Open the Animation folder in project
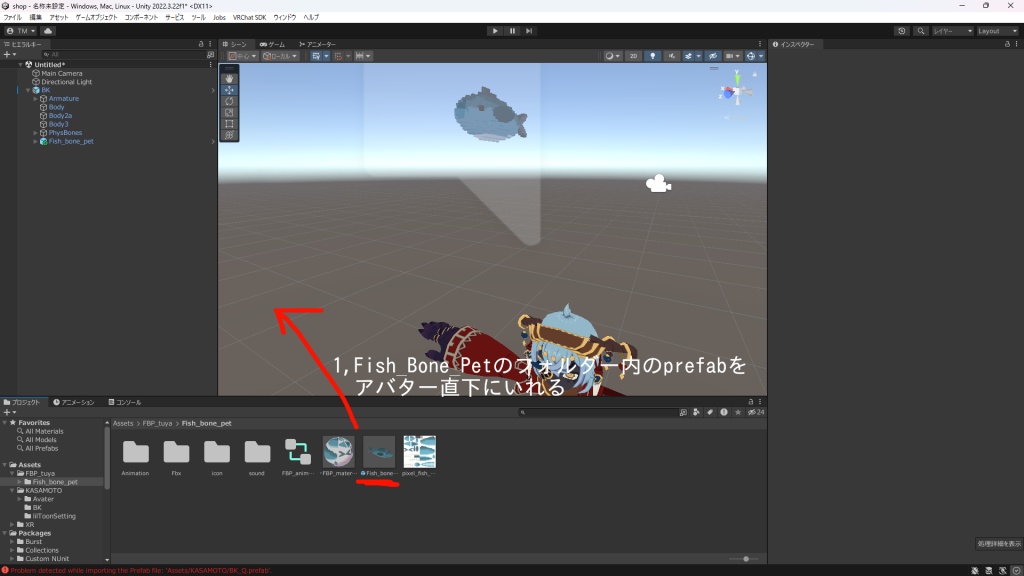Image resolution: width=1024 pixels, height=576 pixels. tap(135, 456)
